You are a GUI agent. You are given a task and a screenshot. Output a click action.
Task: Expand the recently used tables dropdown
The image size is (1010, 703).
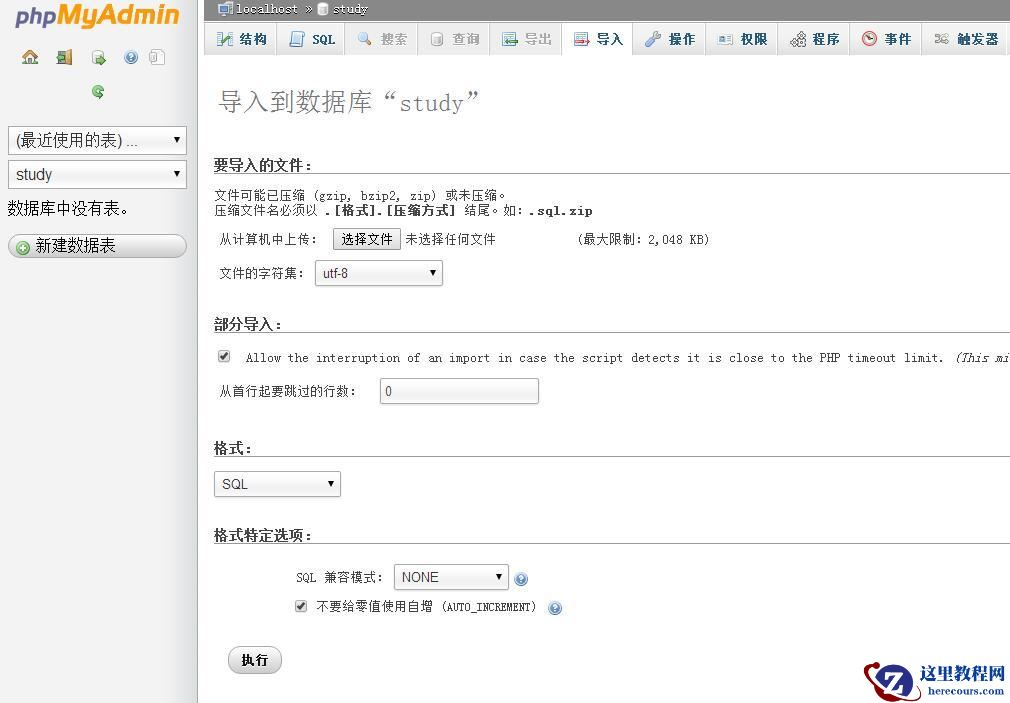[97, 140]
